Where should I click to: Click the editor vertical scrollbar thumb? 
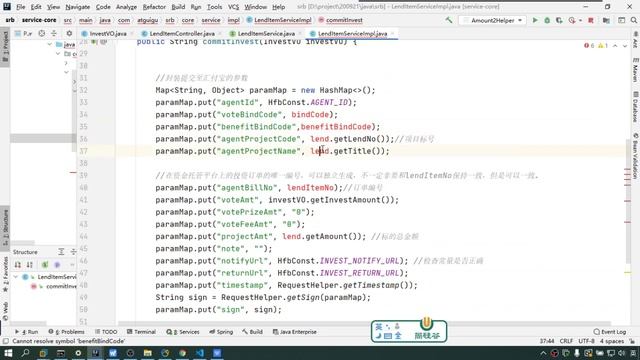tap(627, 202)
